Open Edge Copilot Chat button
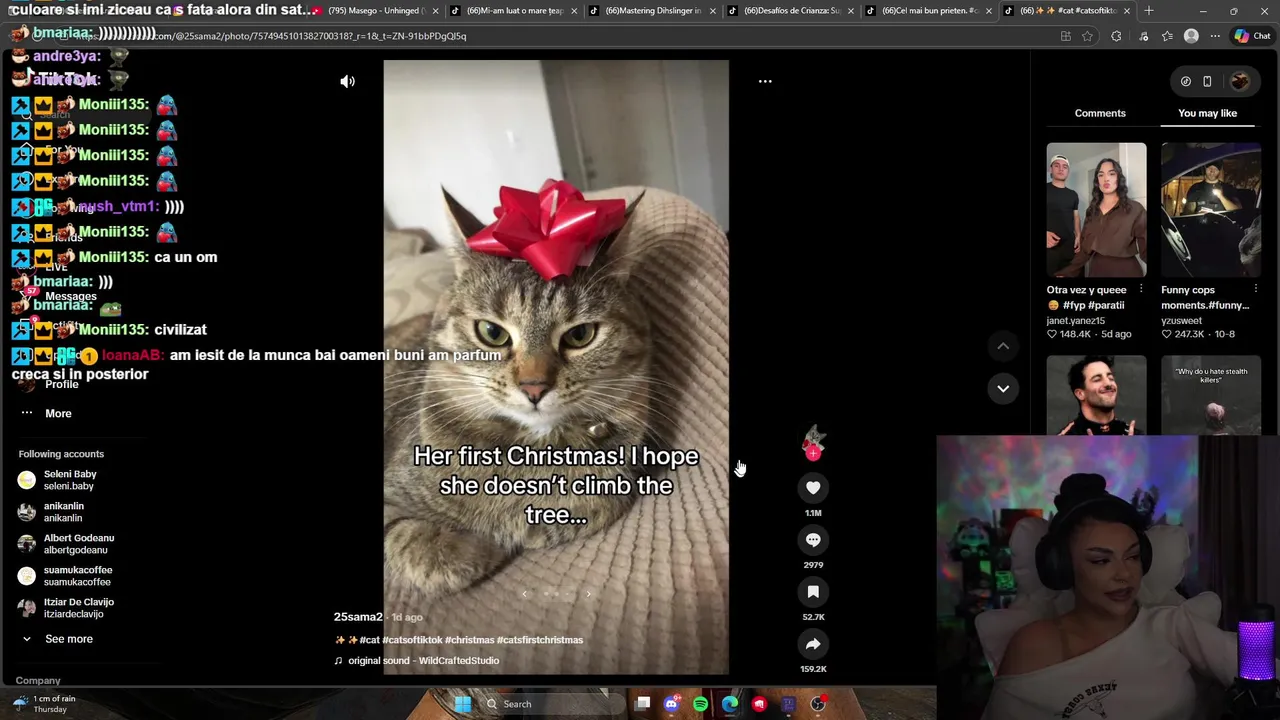 pyautogui.click(x=1251, y=36)
